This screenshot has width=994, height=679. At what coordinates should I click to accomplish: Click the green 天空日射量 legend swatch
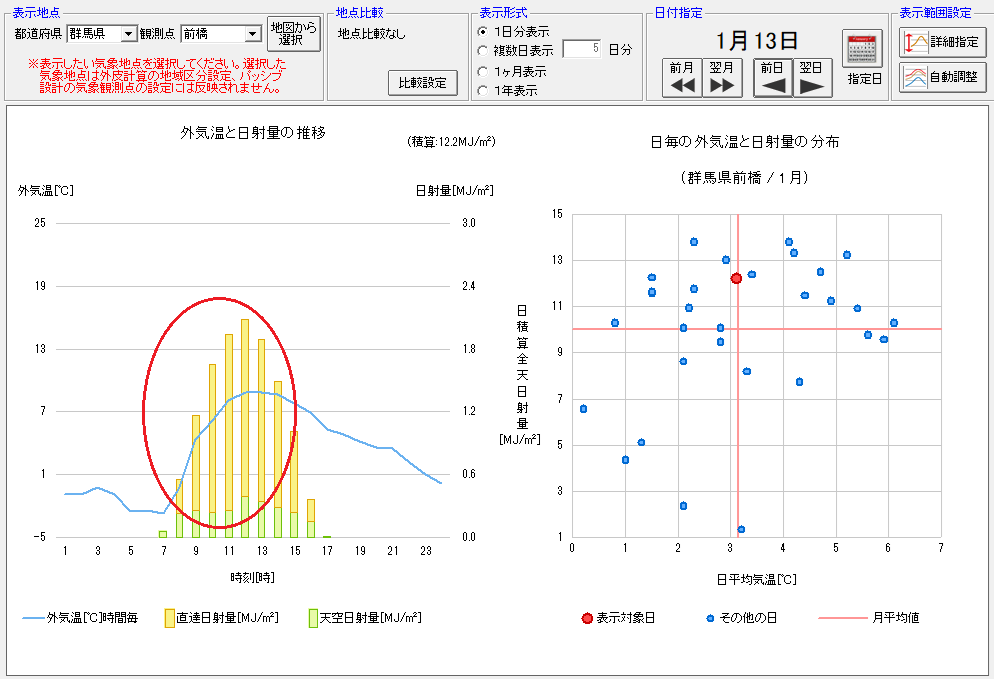pyautogui.click(x=312, y=618)
